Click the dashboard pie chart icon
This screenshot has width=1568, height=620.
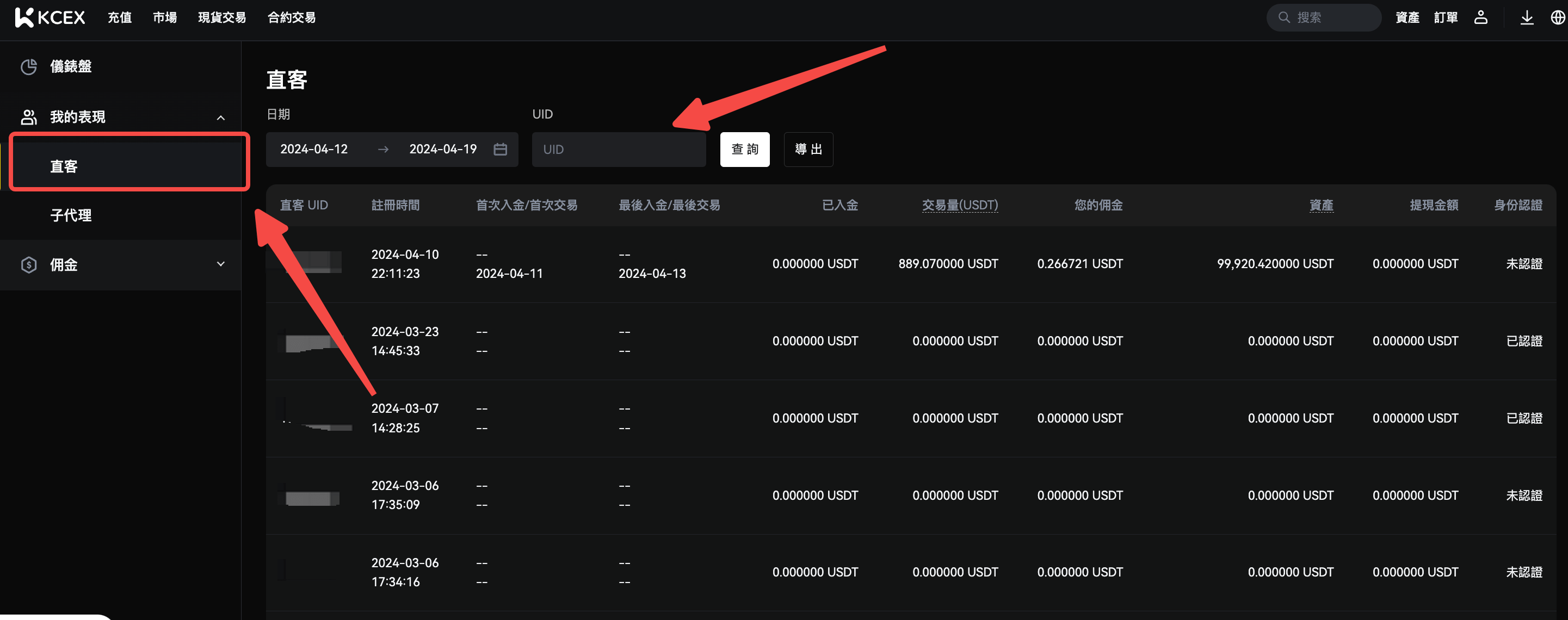(29, 66)
